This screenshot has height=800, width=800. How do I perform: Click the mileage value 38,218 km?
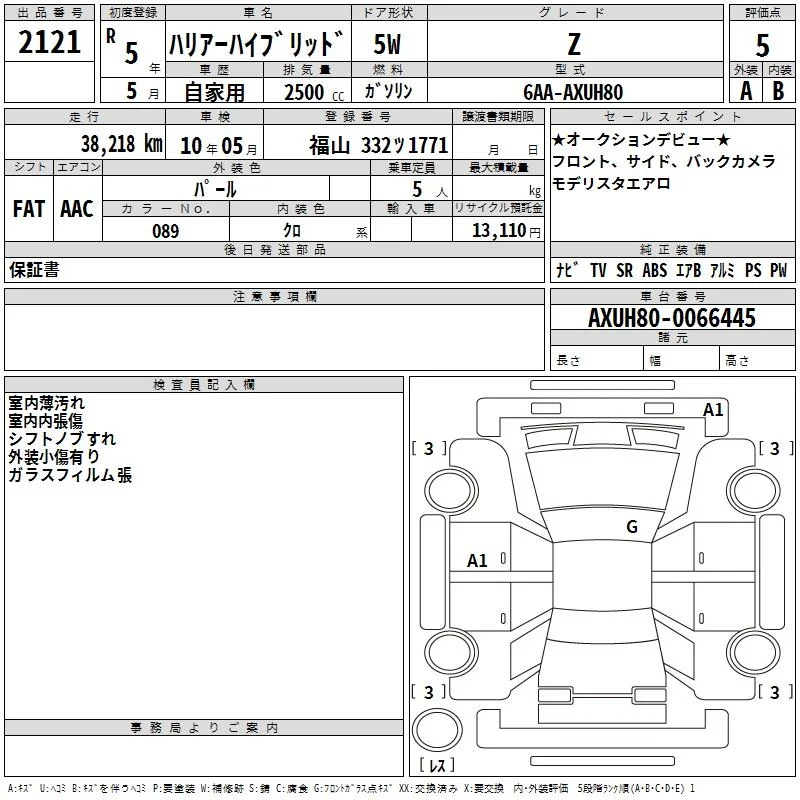[121, 144]
